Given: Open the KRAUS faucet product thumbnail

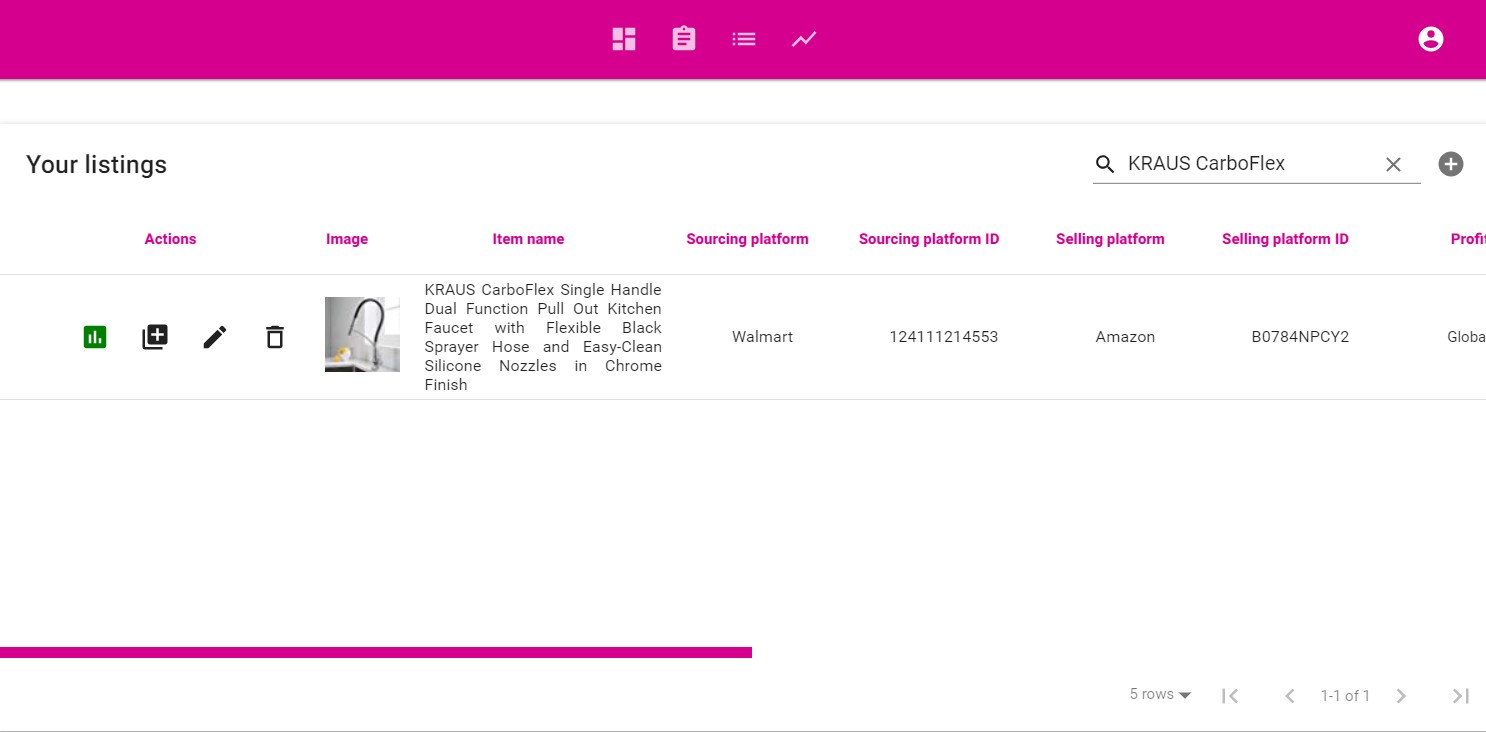Looking at the screenshot, I should click(362, 334).
